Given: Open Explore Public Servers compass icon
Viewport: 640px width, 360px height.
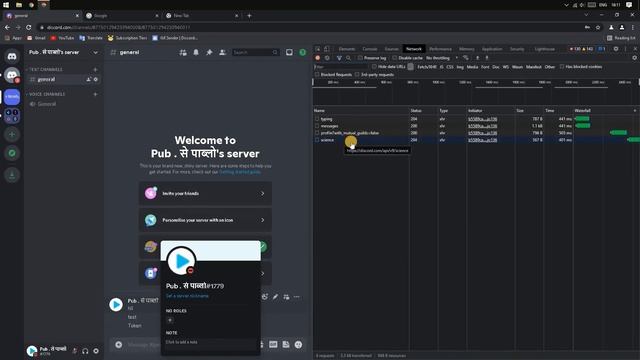Looking at the screenshot, I should pos(12,153).
